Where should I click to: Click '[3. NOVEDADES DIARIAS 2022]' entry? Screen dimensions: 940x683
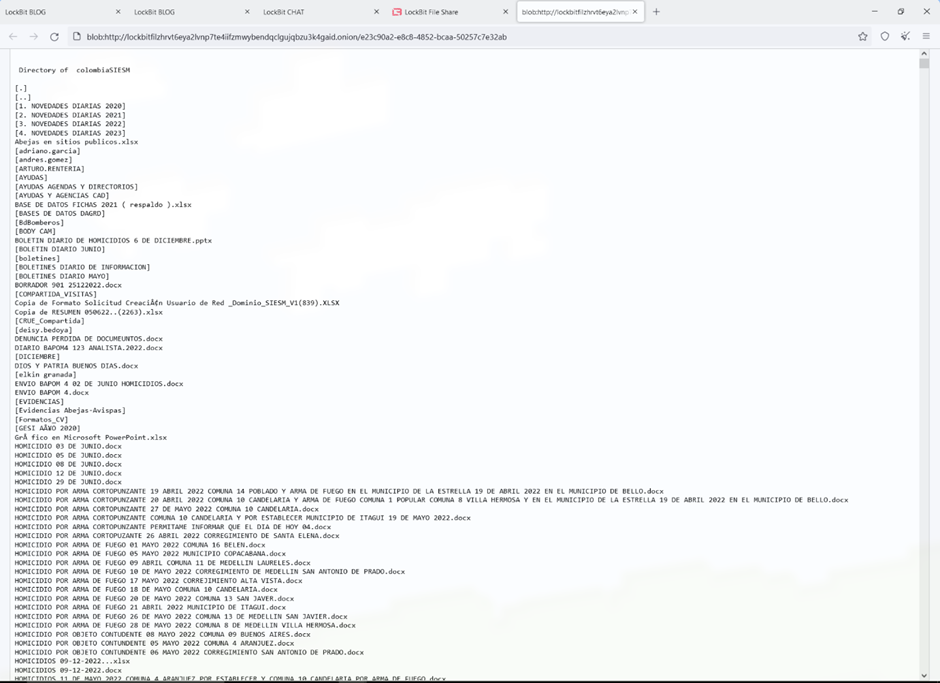point(70,124)
